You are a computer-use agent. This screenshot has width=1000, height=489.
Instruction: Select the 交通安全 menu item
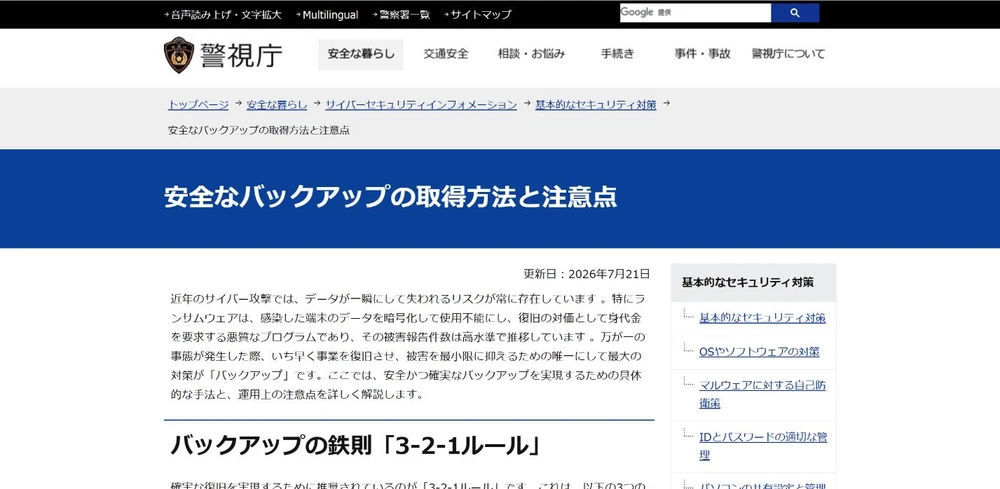pyautogui.click(x=446, y=54)
